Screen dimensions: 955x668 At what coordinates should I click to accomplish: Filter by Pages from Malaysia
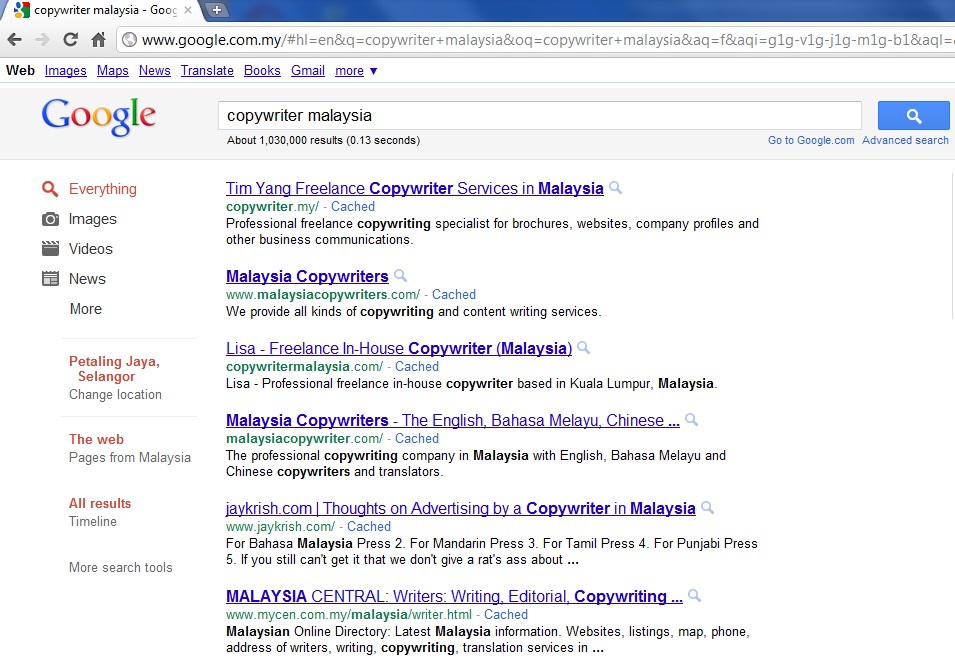[130, 457]
